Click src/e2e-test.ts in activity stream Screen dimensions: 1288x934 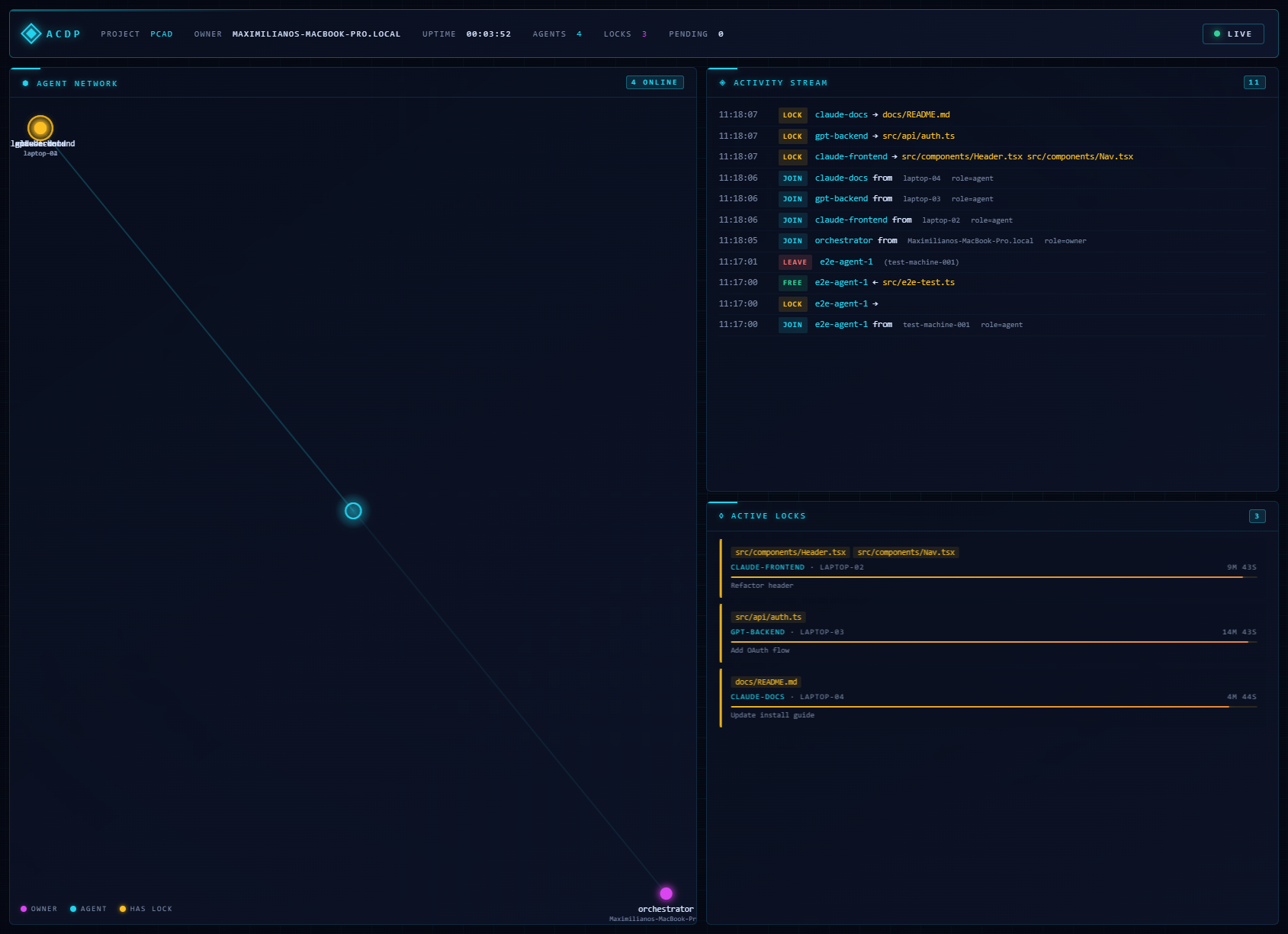coord(918,282)
